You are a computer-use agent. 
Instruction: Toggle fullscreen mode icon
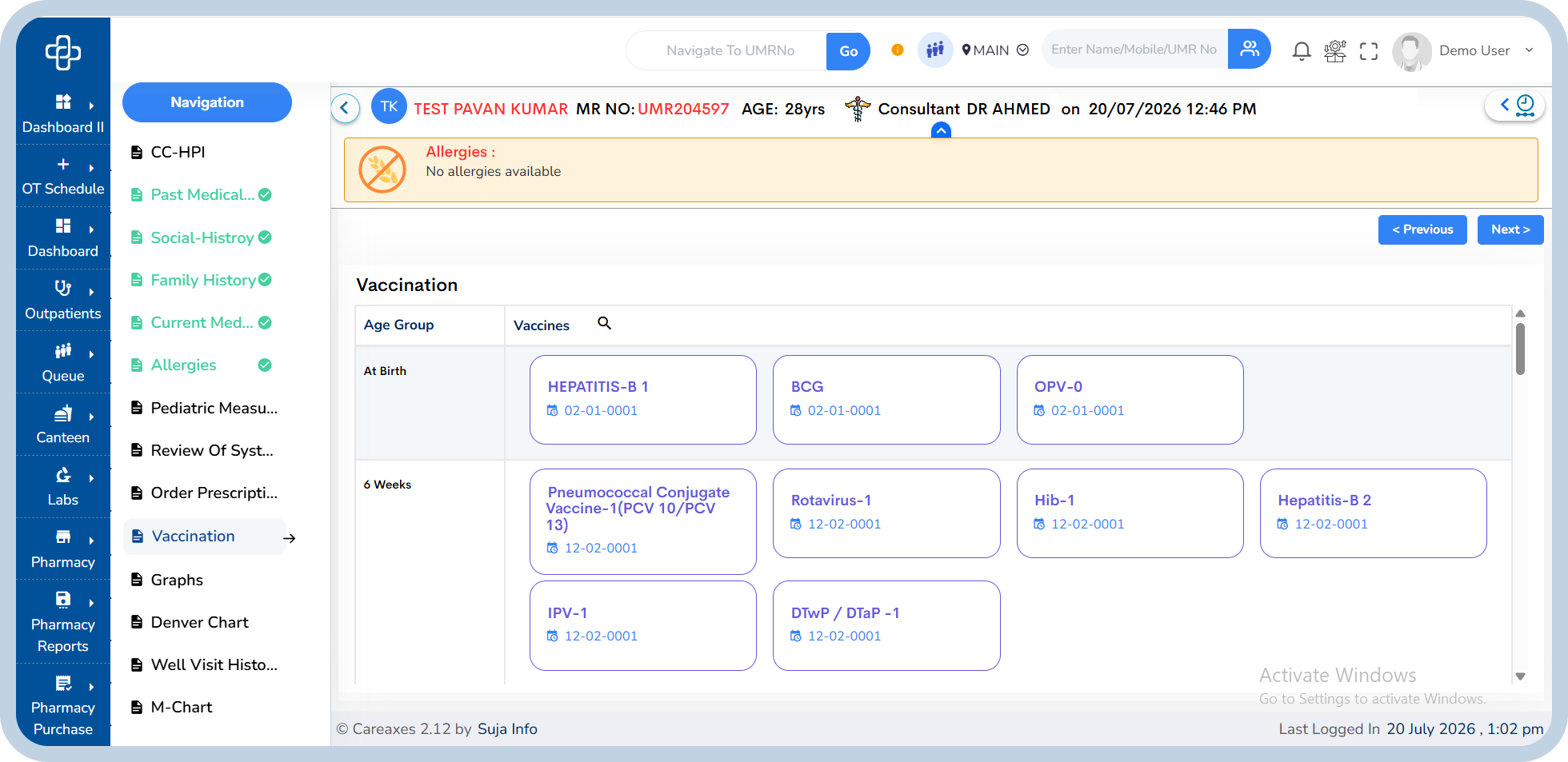1369,51
